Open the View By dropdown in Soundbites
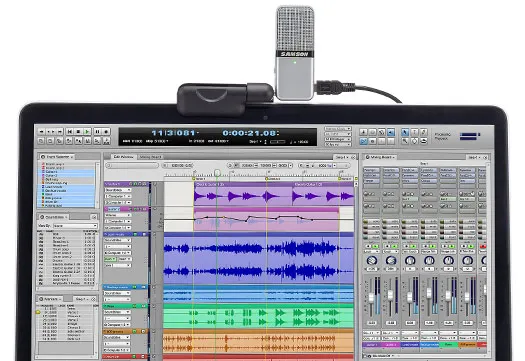This screenshot has height=361, width=525. (75, 226)
